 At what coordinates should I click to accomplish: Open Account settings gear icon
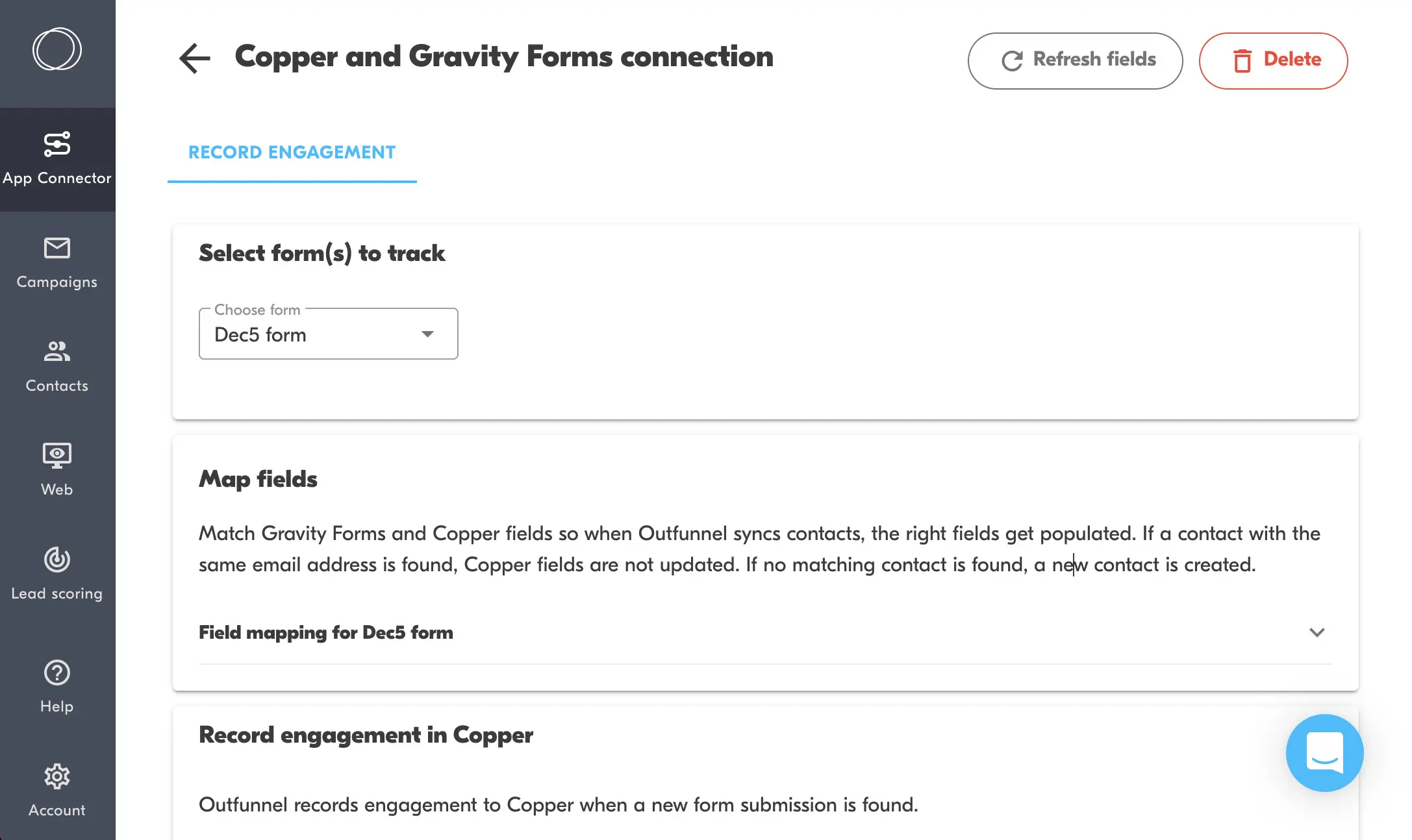pyautogui.click(x=57, y=776)
